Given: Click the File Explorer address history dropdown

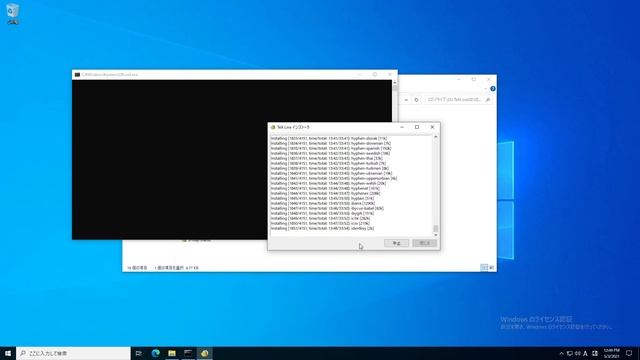Looking at the screenshot, I should click(406, 100).
